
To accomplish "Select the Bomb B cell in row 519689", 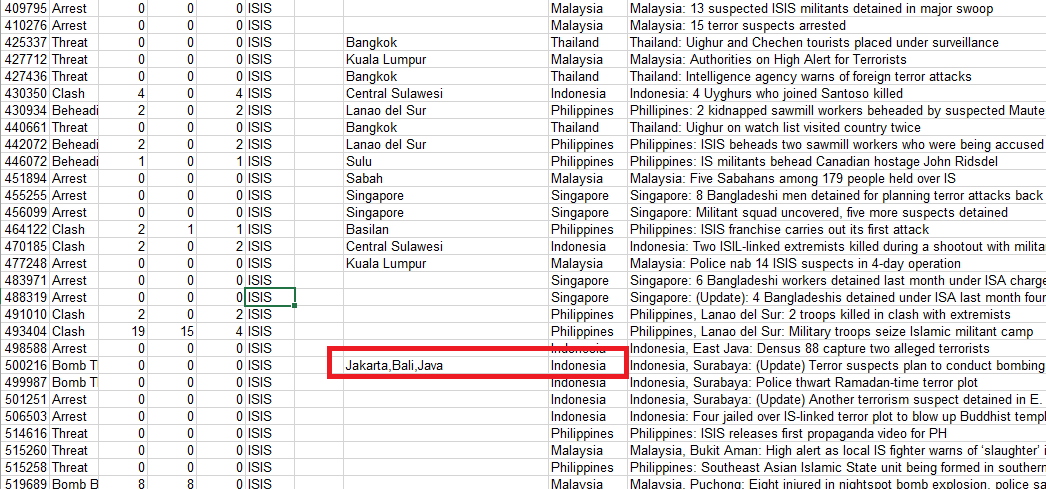I will tap(74, 484).
